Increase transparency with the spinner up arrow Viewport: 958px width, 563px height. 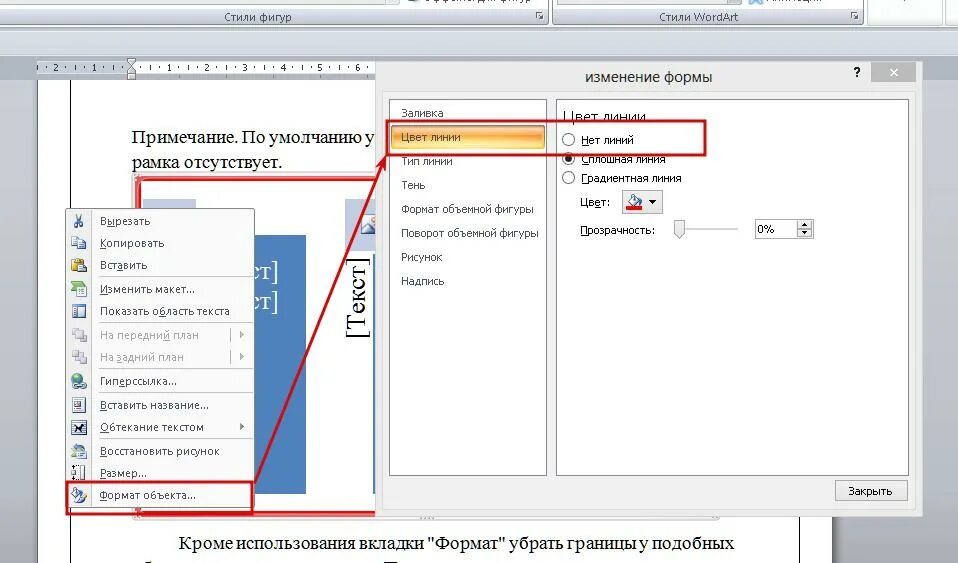[805, 225]
